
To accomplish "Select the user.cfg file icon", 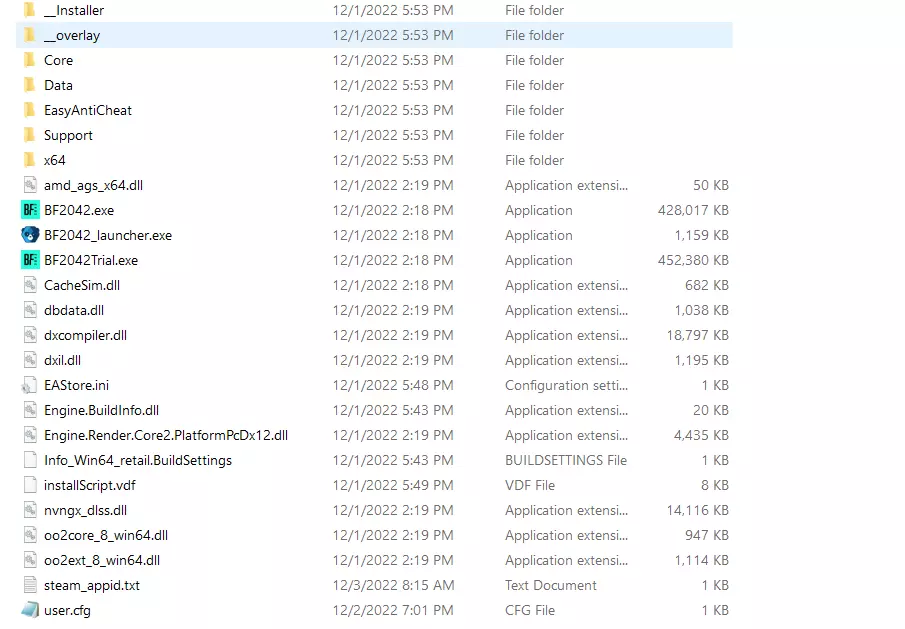I will pyautogui.click(x=30, y=610).
